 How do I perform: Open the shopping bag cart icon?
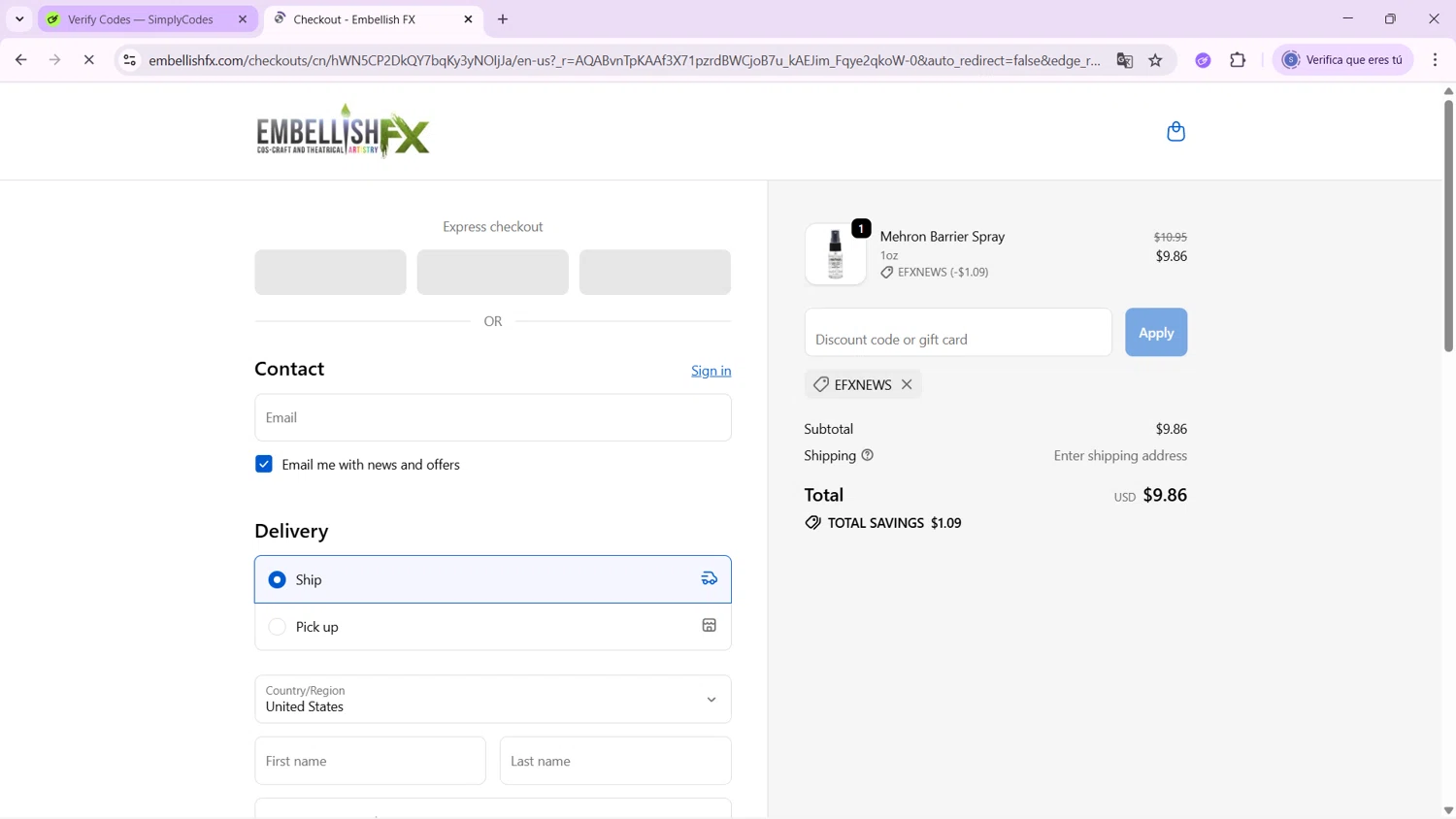pyautogui.click(x=1175, y=131)
